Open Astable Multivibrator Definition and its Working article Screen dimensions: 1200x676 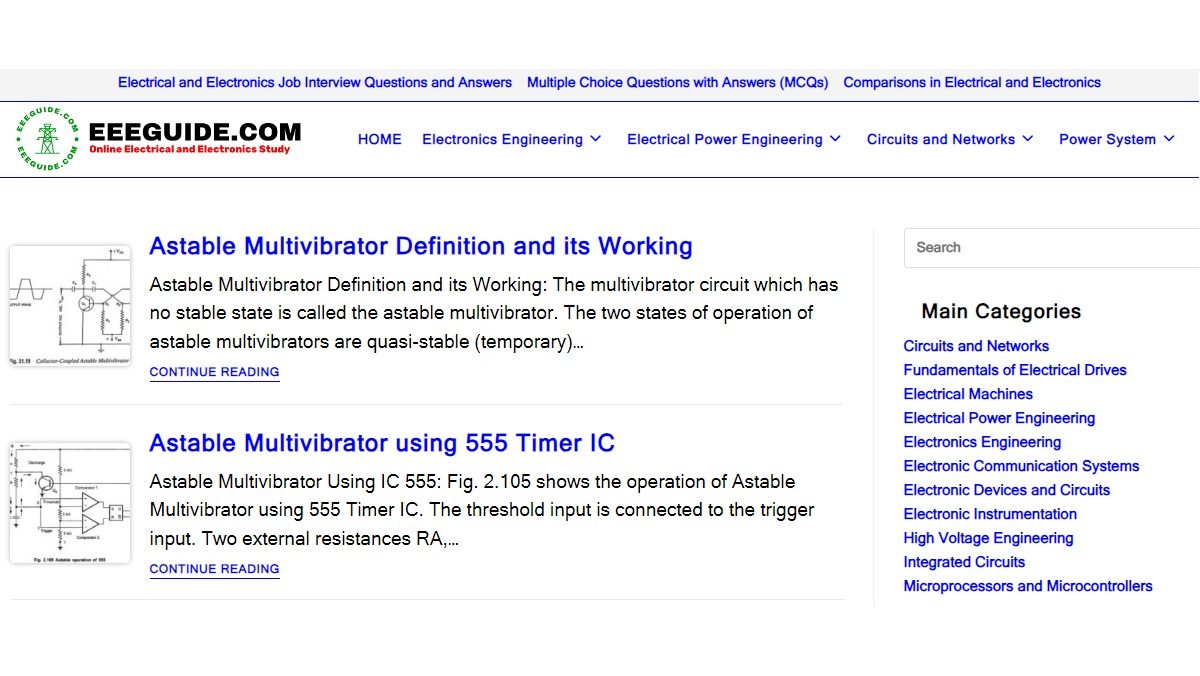click(420, 246)
